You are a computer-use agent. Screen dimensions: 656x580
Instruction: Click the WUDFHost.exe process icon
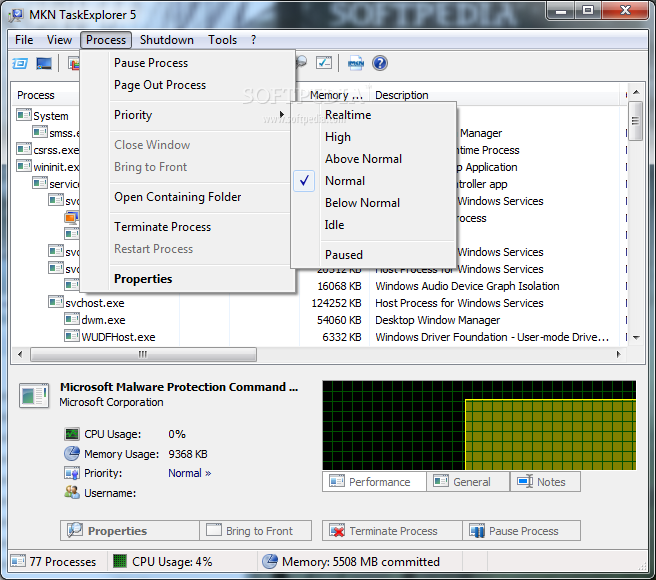(x=72, y=336)
